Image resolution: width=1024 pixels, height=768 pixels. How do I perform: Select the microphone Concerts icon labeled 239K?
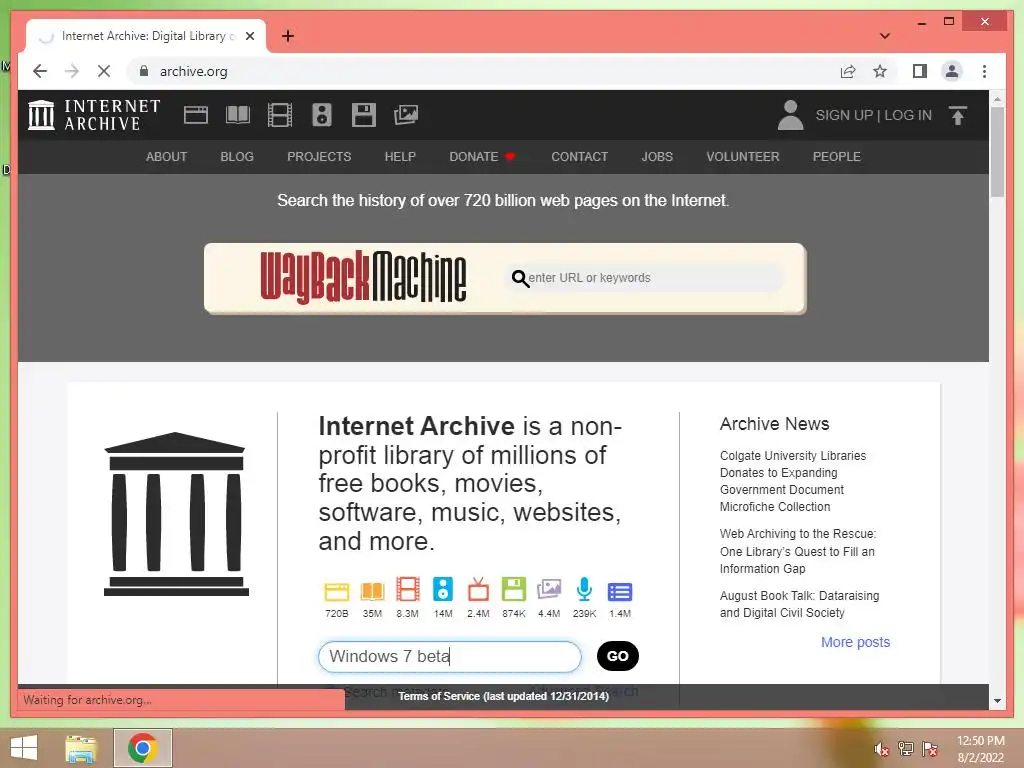(584, 589)
